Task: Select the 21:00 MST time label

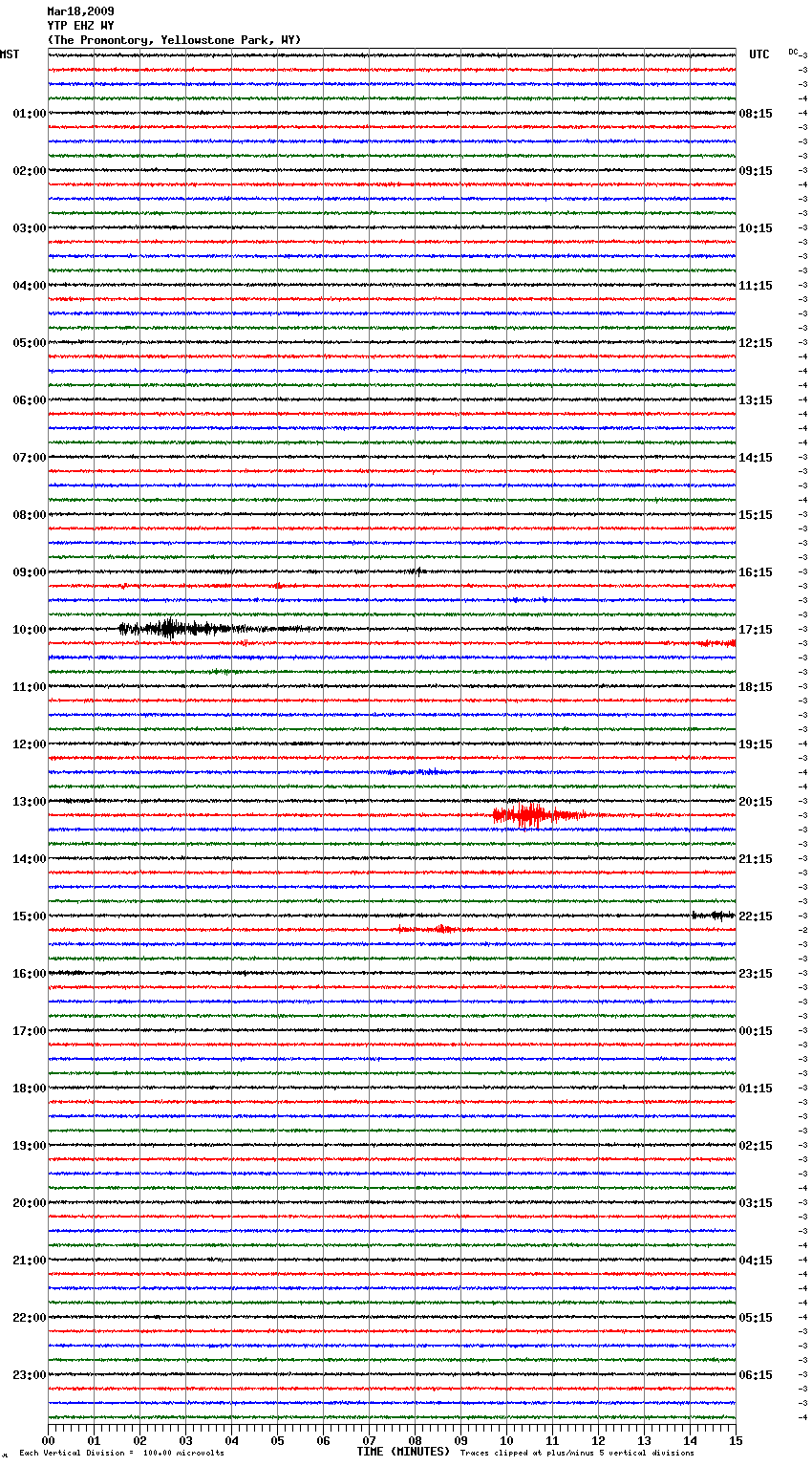Action: 29,1261
